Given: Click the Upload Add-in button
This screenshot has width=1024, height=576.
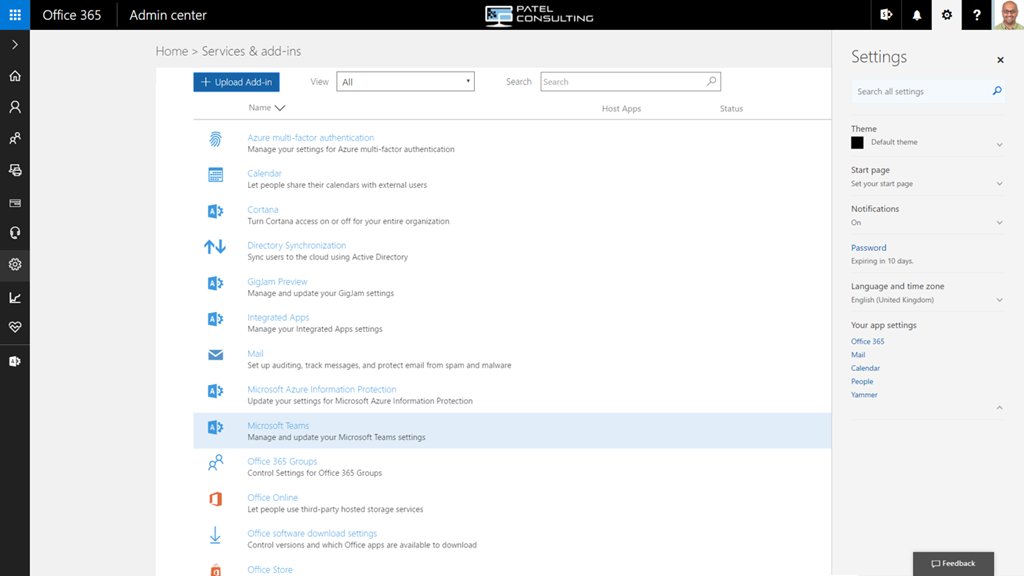Looking at the screenshot, I should (x=236, y=82).
